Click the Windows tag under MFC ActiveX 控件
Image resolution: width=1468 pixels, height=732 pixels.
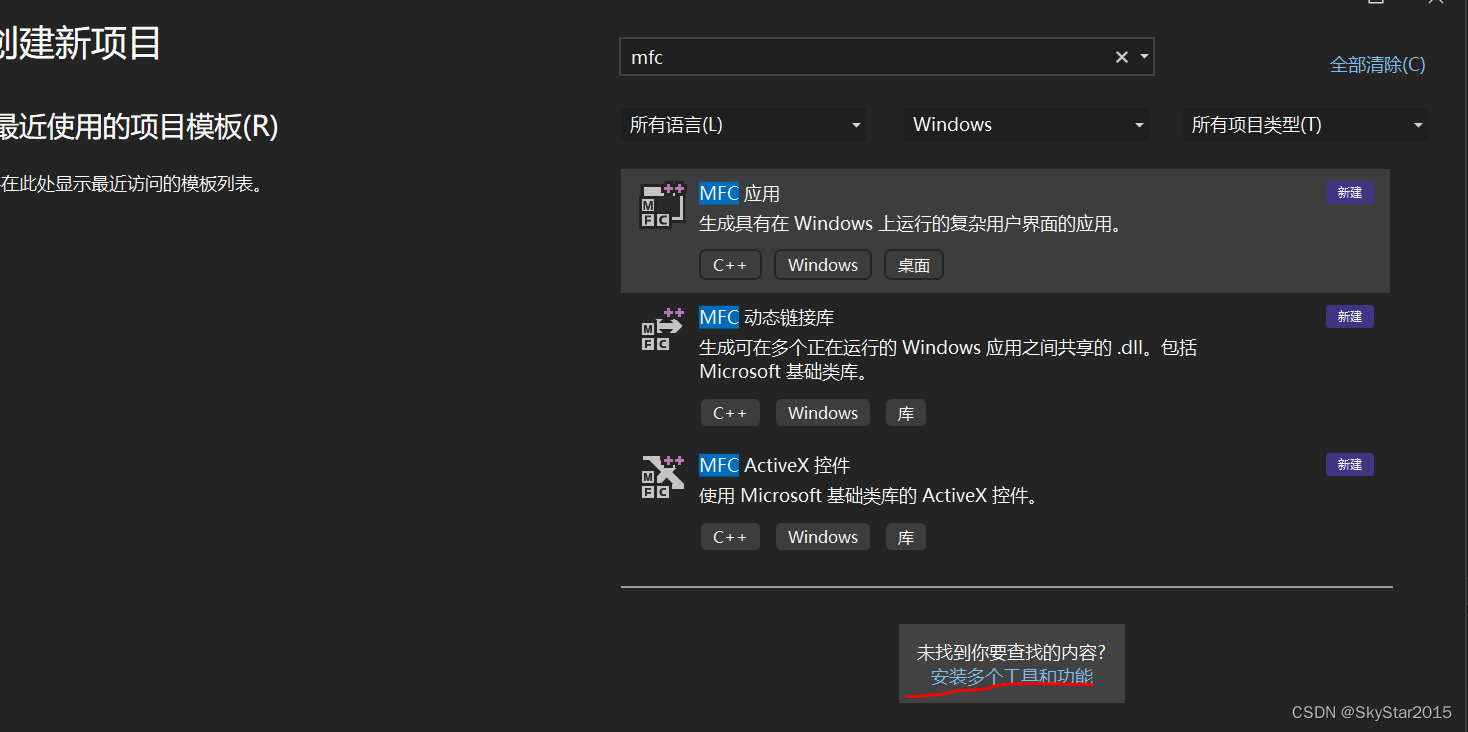click(823, 537)
